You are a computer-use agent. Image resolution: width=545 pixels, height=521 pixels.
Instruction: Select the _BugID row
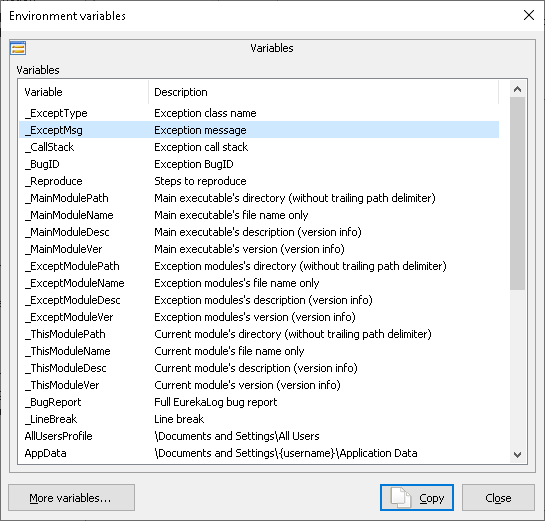pyautogui.click(x=259, y=164)
